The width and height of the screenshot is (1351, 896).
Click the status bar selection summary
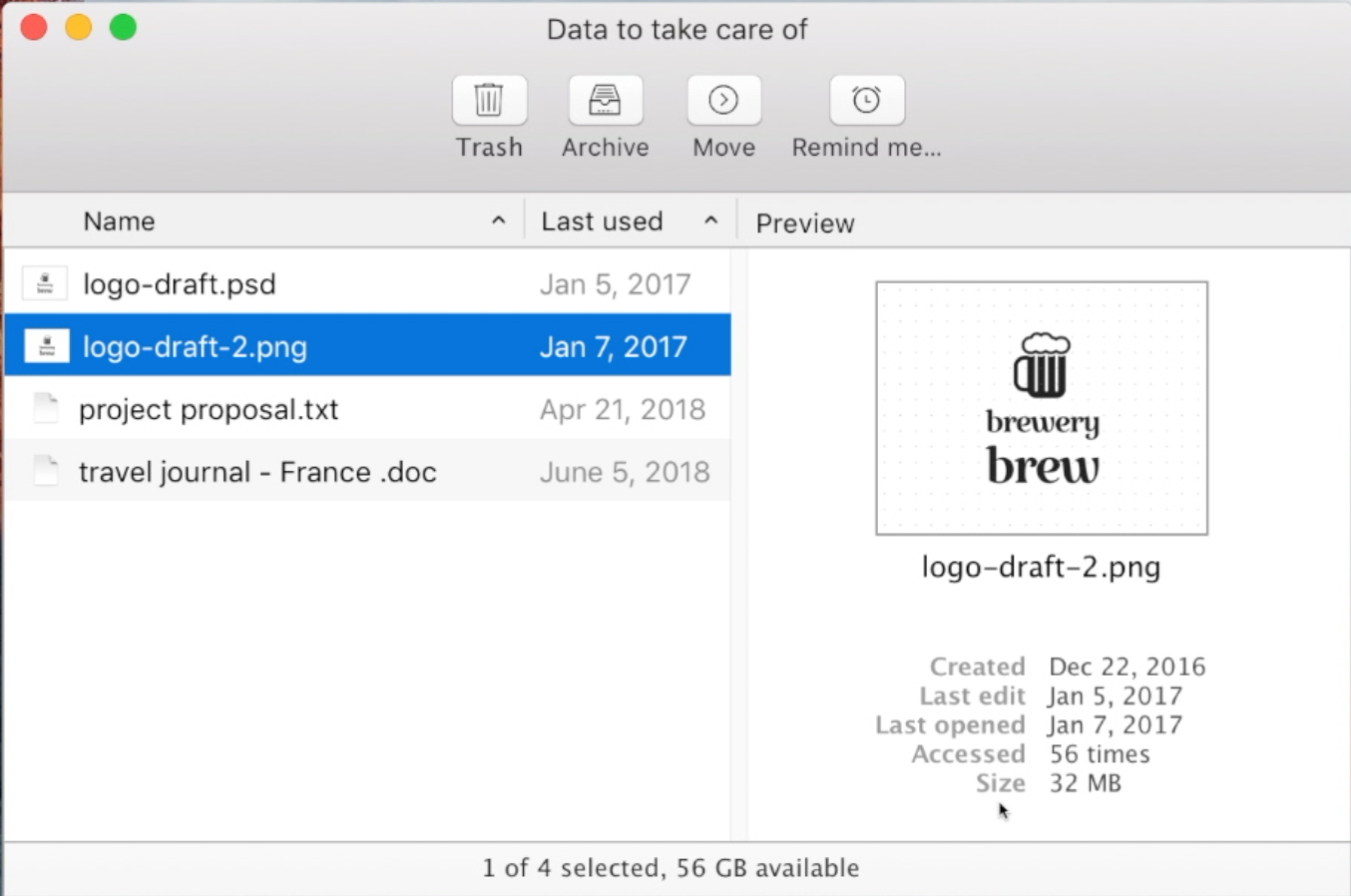point(671,868)
